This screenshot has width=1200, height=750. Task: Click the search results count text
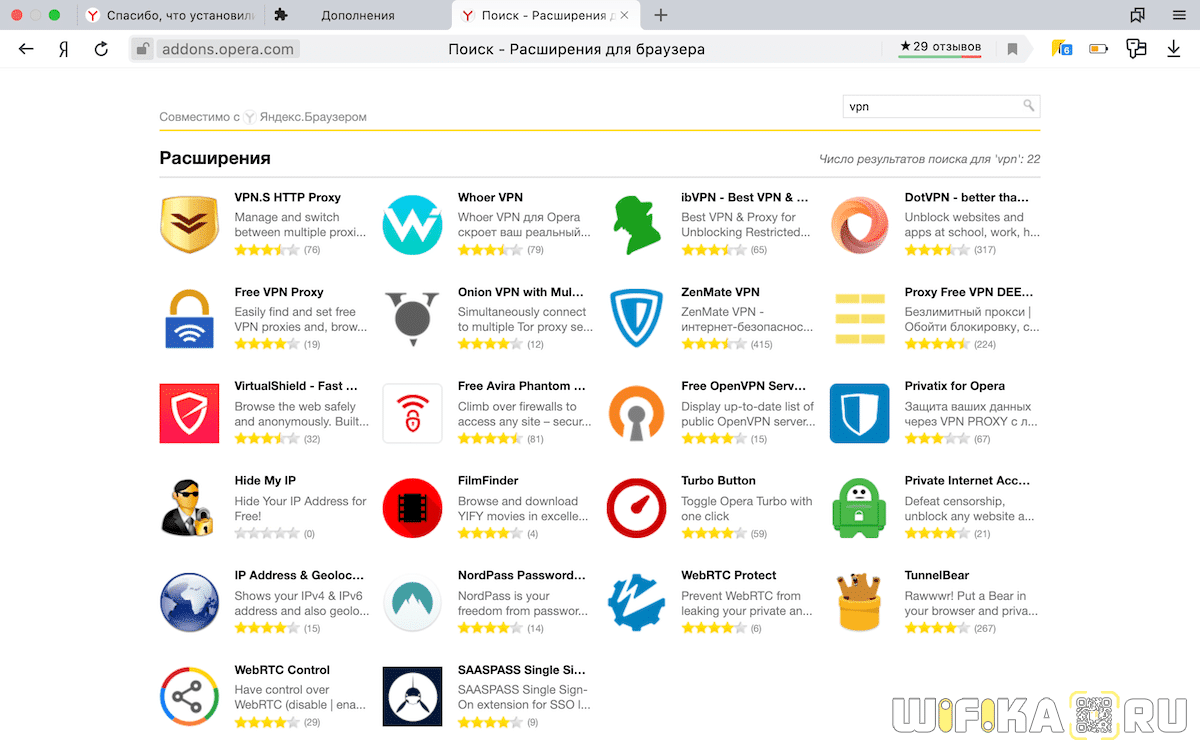click(929, 159)
